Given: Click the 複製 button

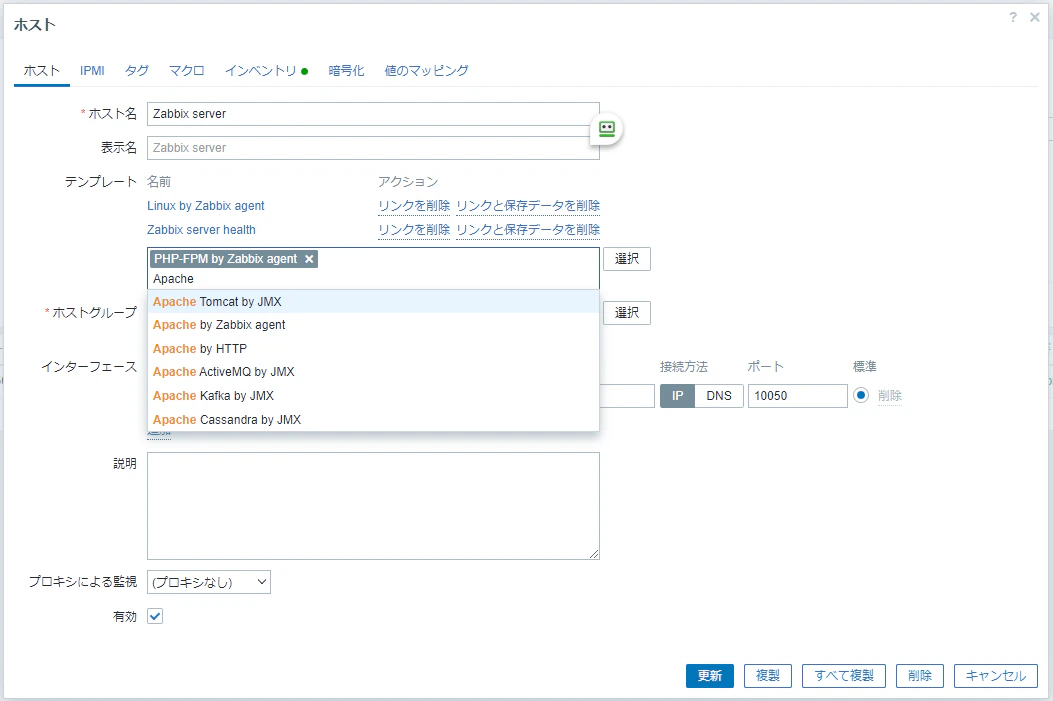Looking at the screenshot, I should (768, 676).
